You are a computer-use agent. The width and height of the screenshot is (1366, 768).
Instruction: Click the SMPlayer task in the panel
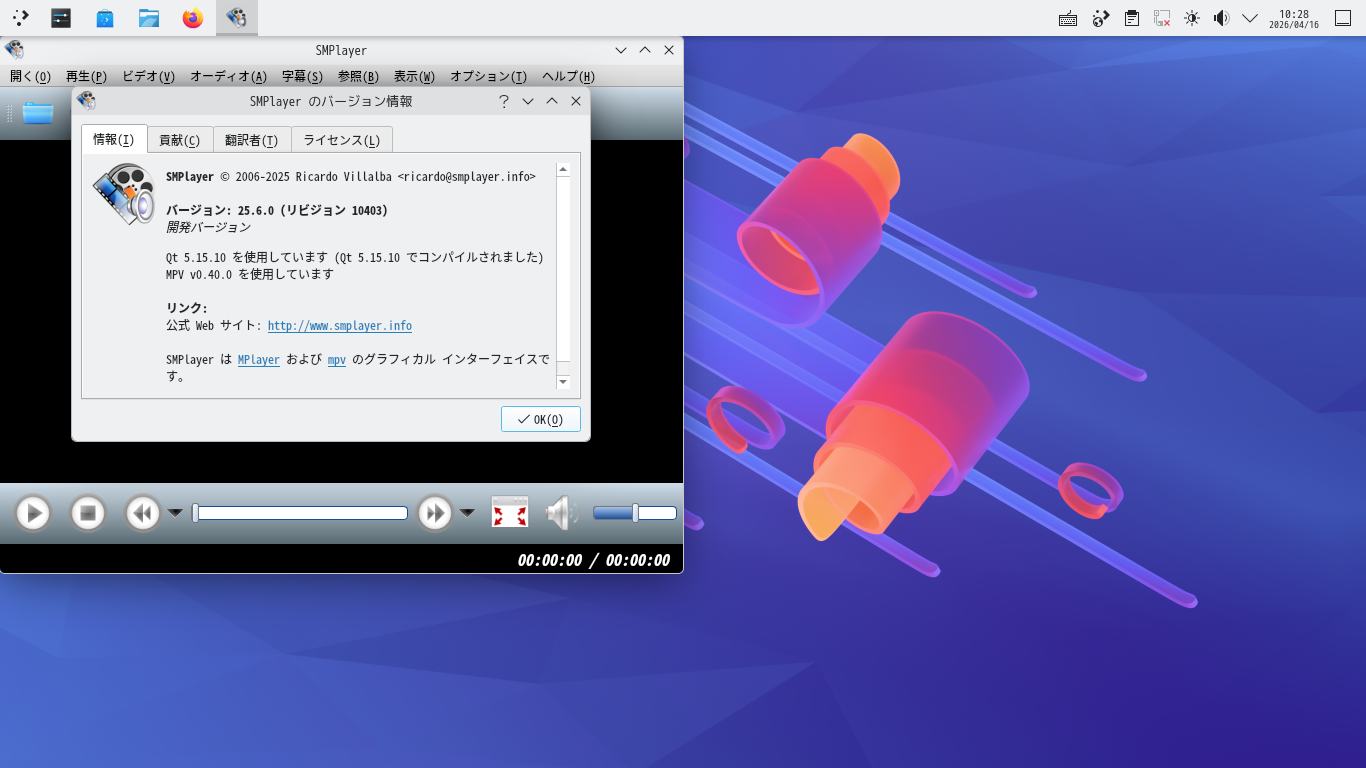point(237,18)
